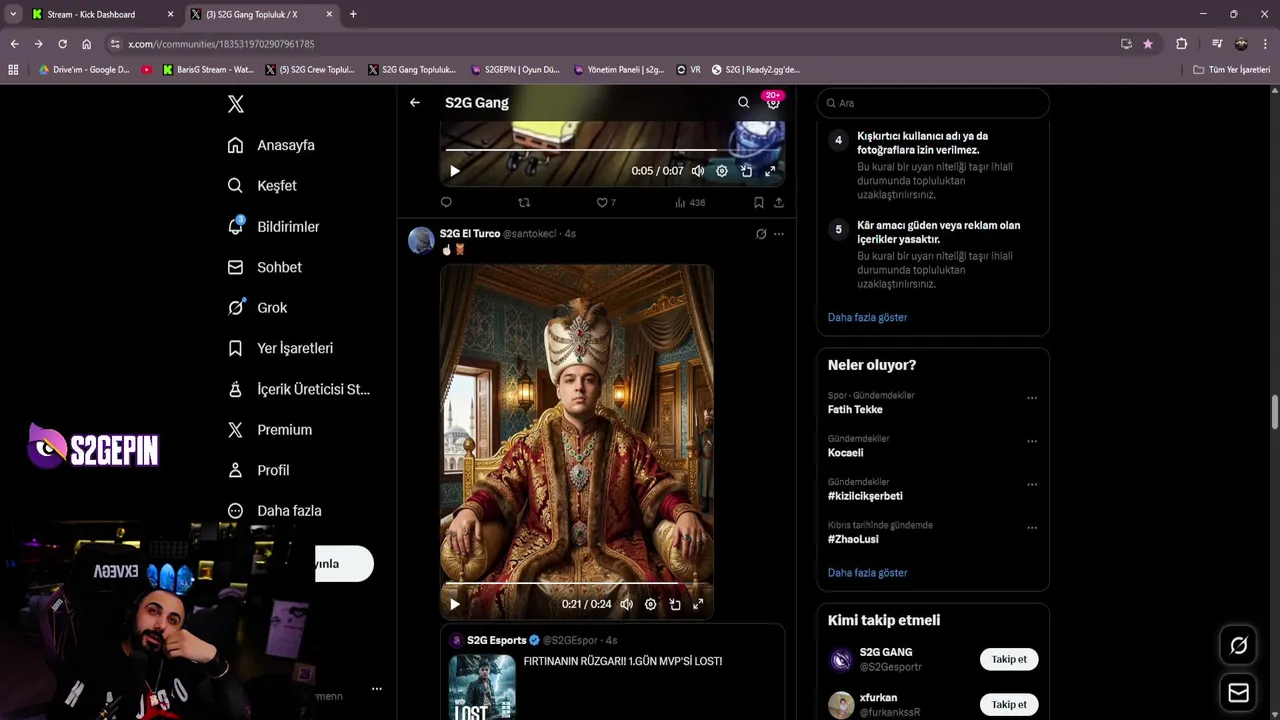Click Grok icon on S2G El Turco post
Image resolution: width=1280 pixels, height=720 pixels.
click(x=761, y=234)
